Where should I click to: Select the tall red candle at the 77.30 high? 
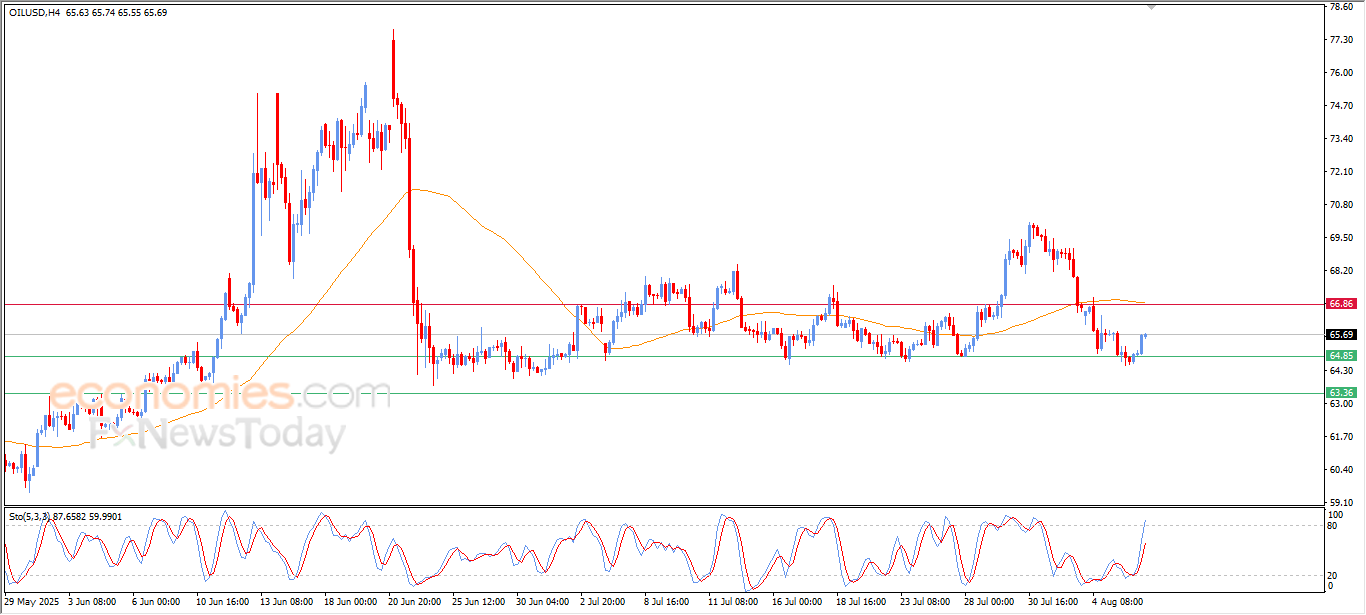393,66
